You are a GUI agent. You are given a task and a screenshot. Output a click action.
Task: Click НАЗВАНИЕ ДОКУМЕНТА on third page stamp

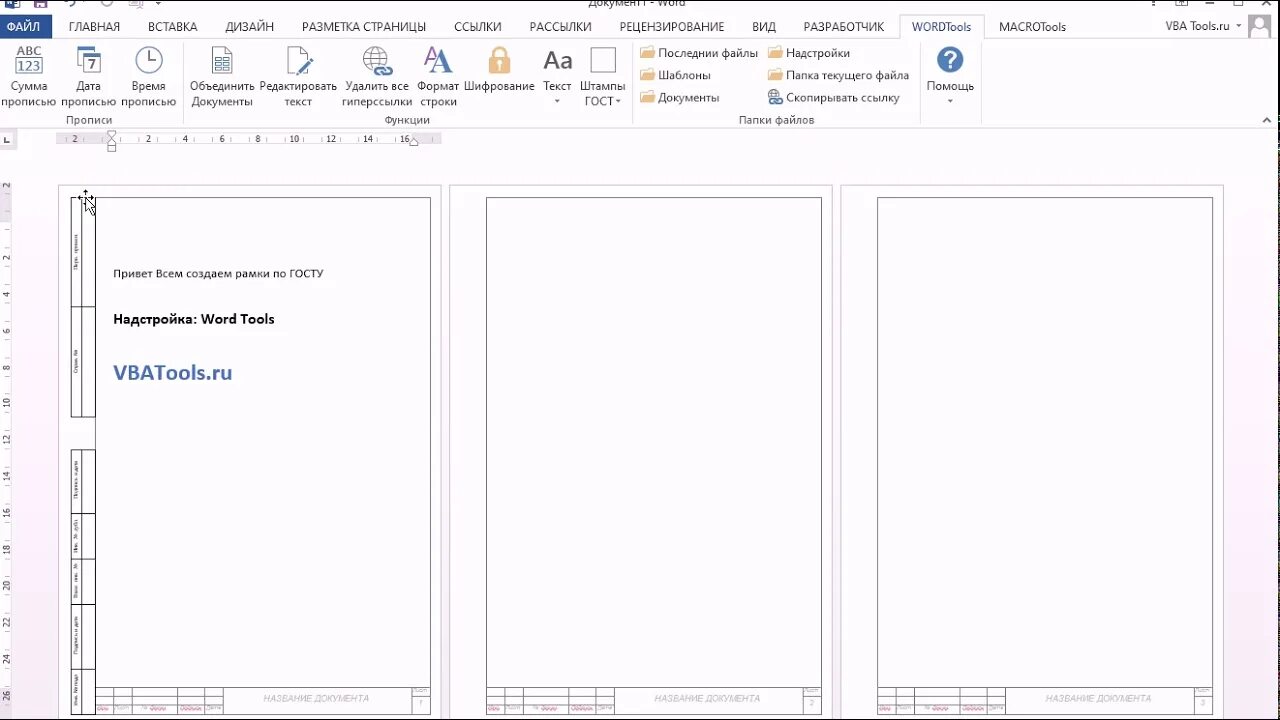(1098, 698)
